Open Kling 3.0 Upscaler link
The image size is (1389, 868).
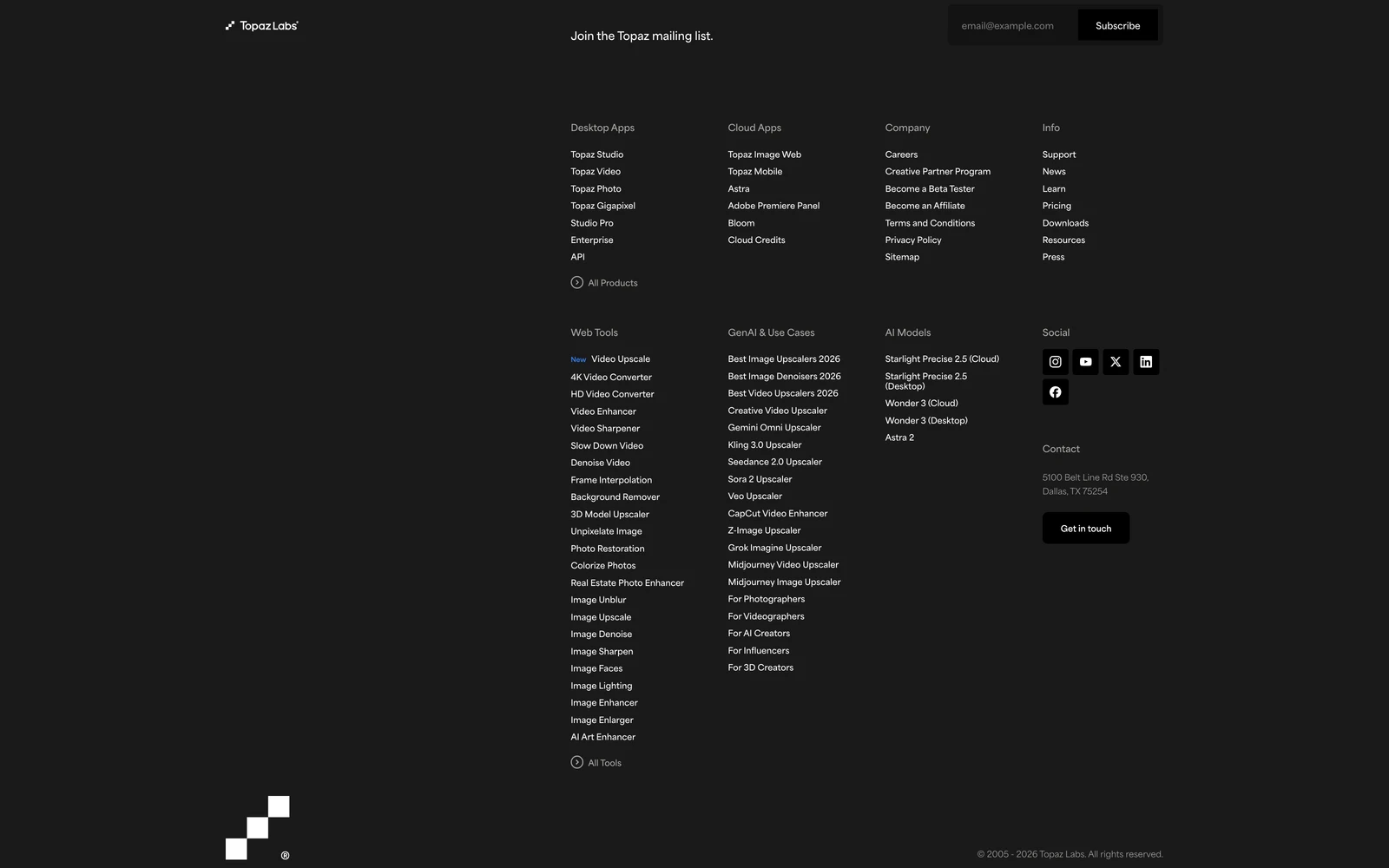(x=765, y=445)
